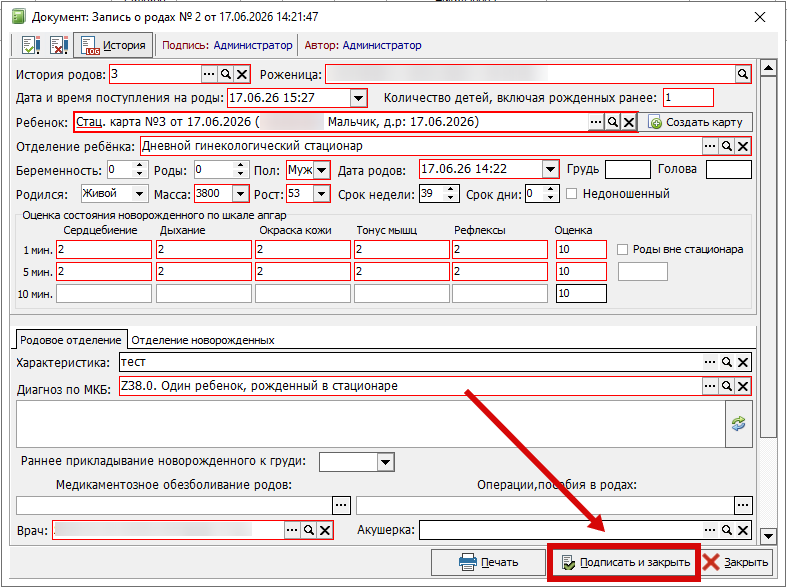Switch to Отделение новорожденных tab
The width and height of the screenshot is (787, 588).
(203, 340)
